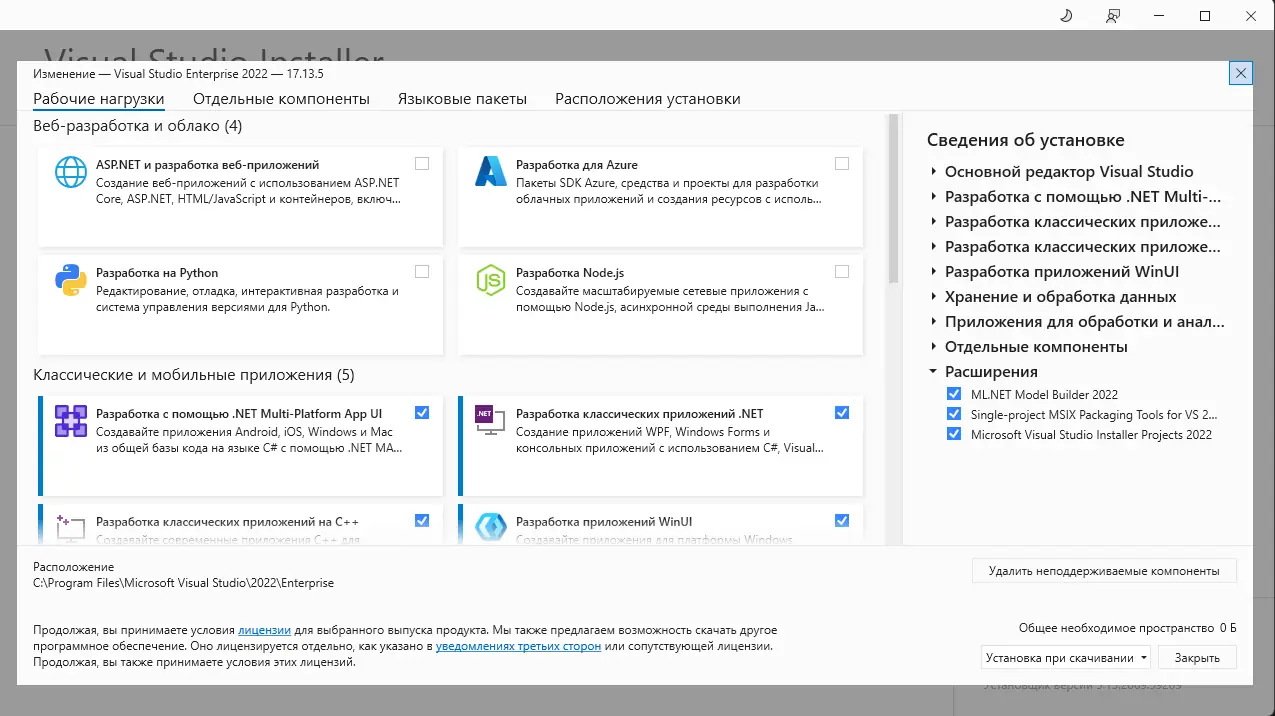
Task: Collapse the Расширения section
Action: (933, 371)
